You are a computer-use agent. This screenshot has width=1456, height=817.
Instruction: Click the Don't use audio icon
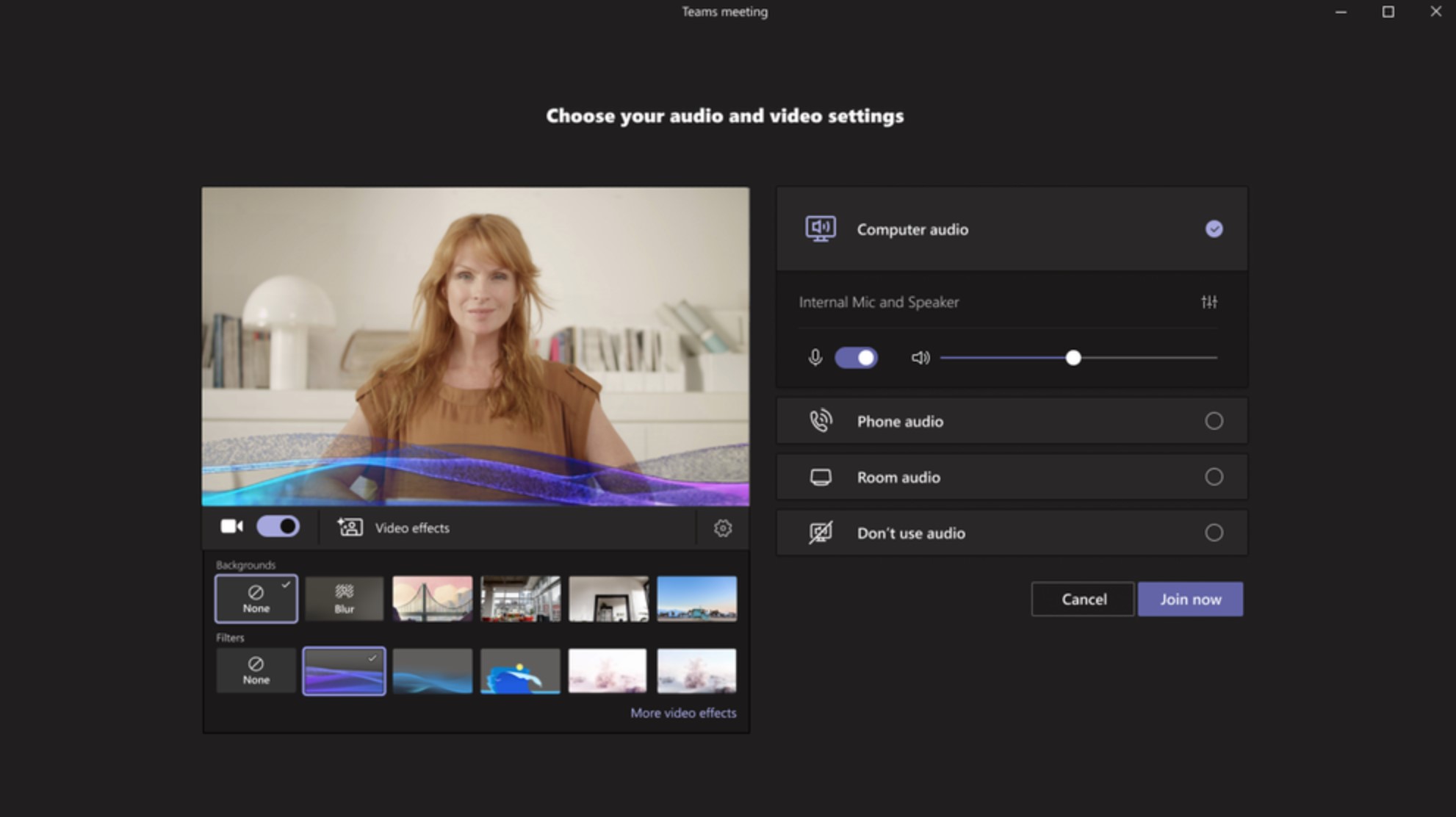(x=820, y=533)
